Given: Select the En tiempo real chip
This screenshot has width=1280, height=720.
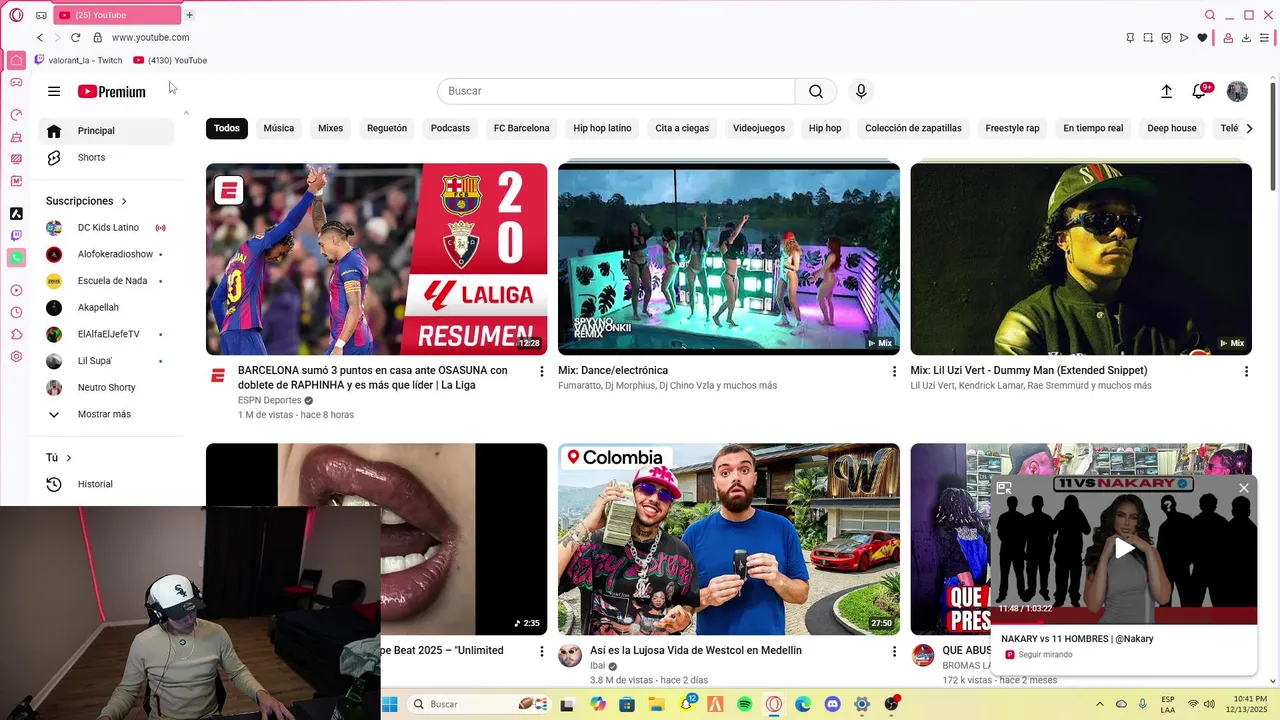Looking at the screenshot, I should (1093, 128).
